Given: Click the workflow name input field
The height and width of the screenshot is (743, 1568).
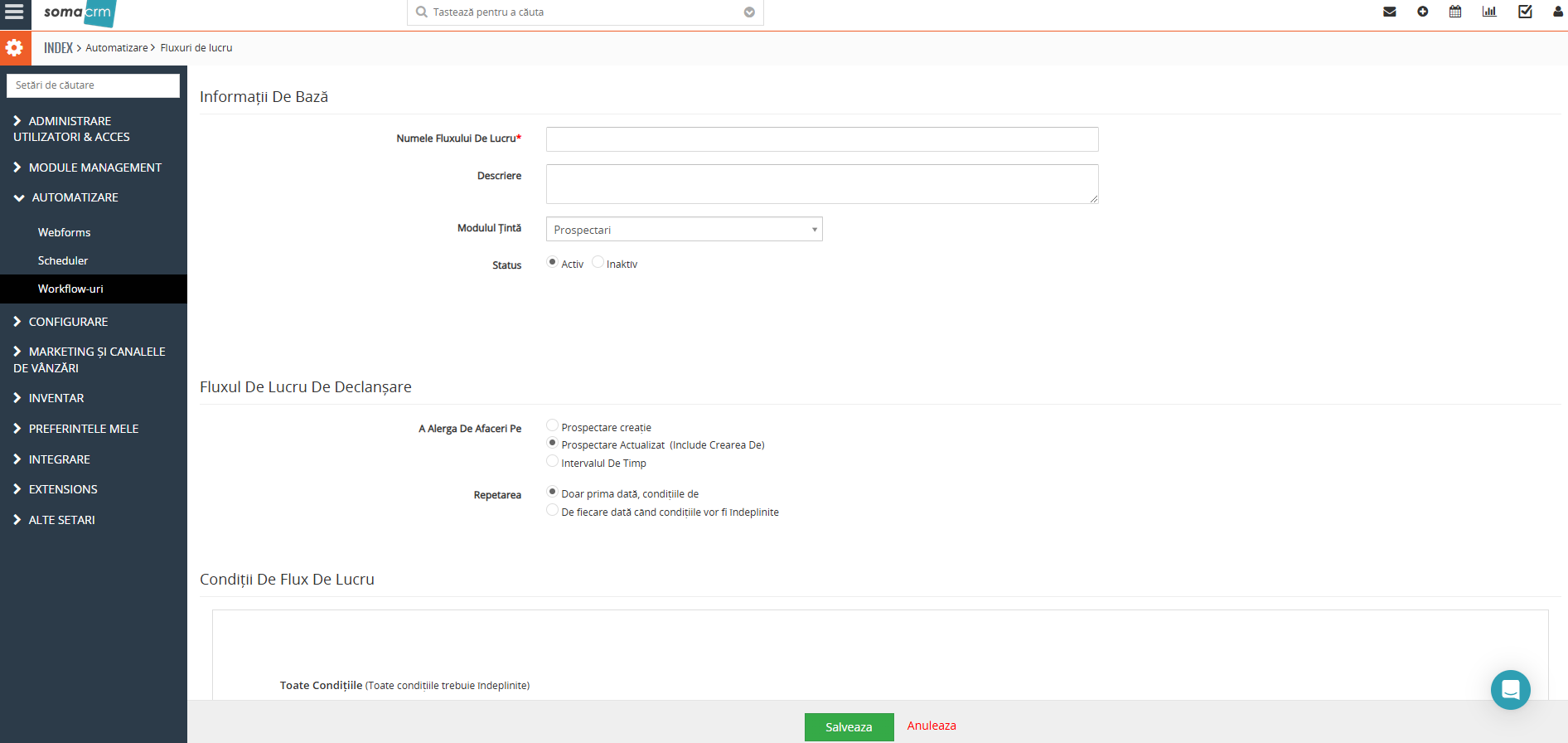Looking at the screenshot, I should click(822, 139).
